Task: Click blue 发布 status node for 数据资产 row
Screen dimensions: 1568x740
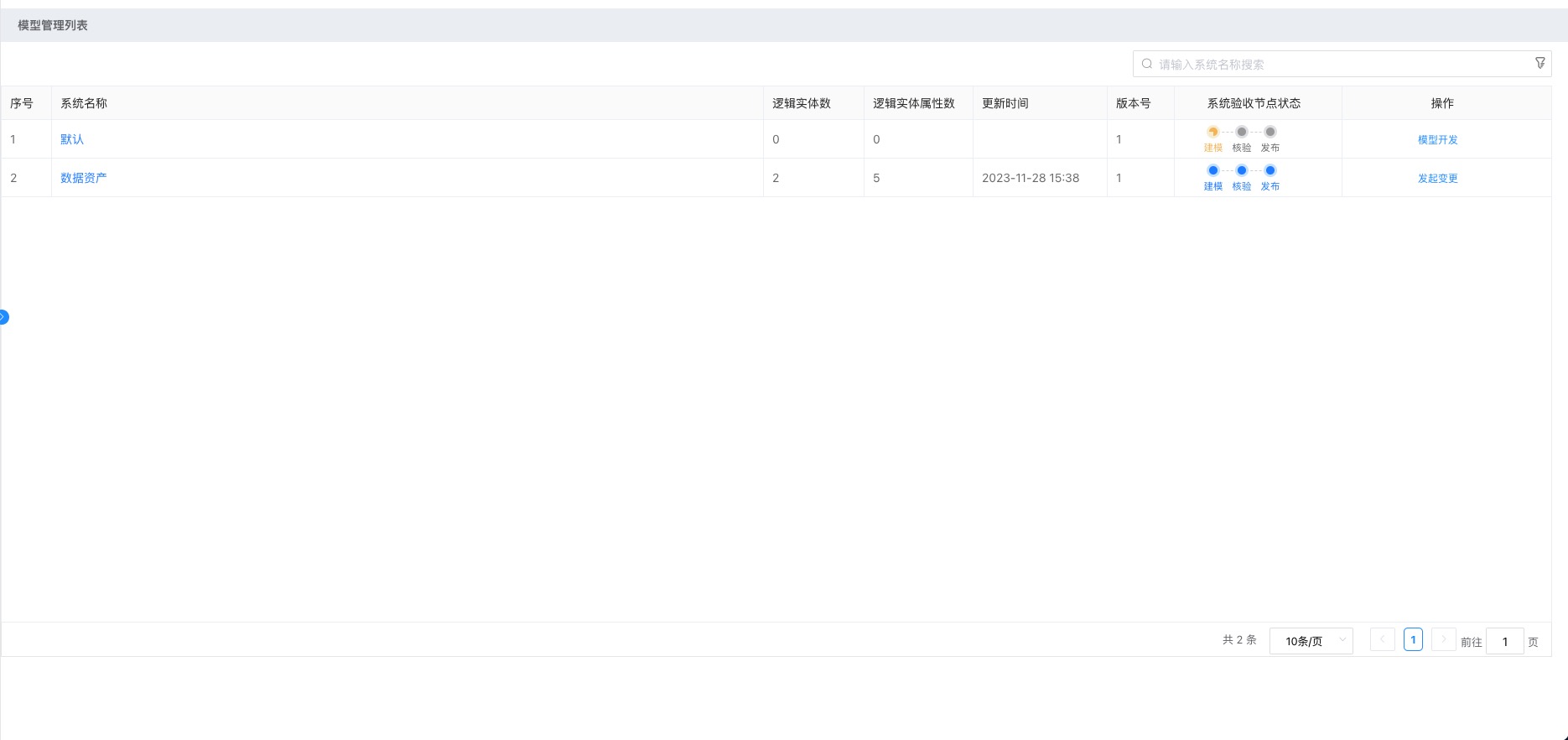Action: click(x=1270, y=170)
